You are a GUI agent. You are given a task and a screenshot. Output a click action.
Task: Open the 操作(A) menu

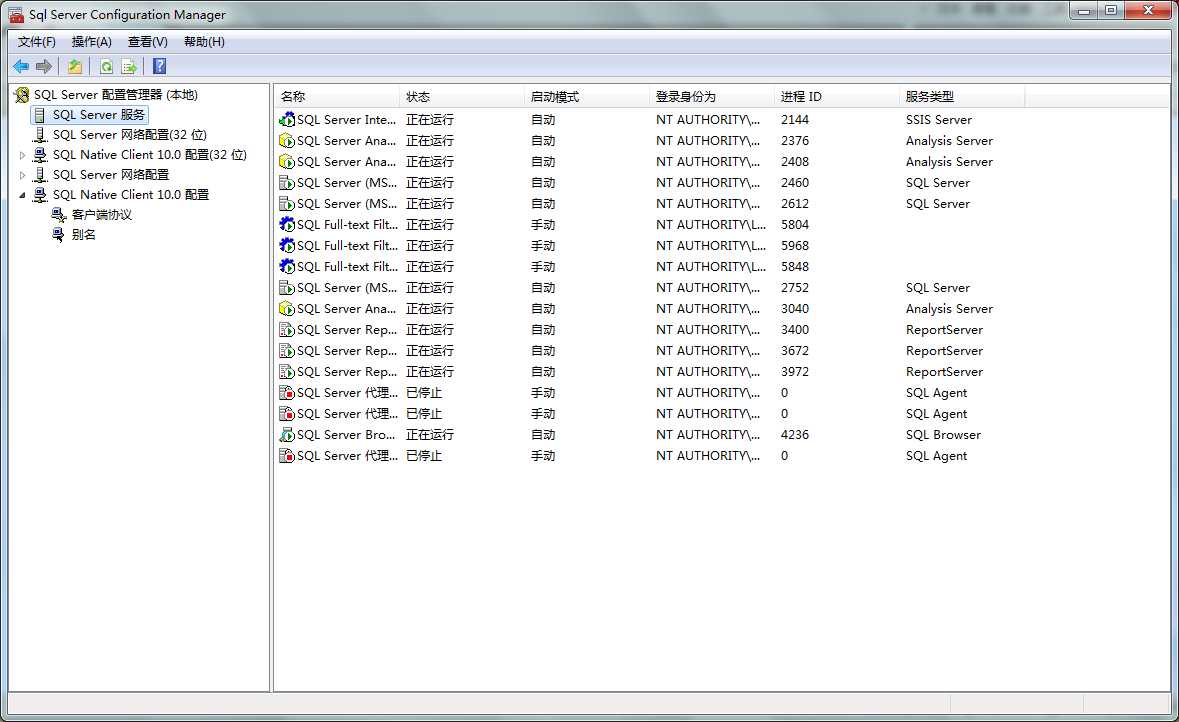click(92, 42)
